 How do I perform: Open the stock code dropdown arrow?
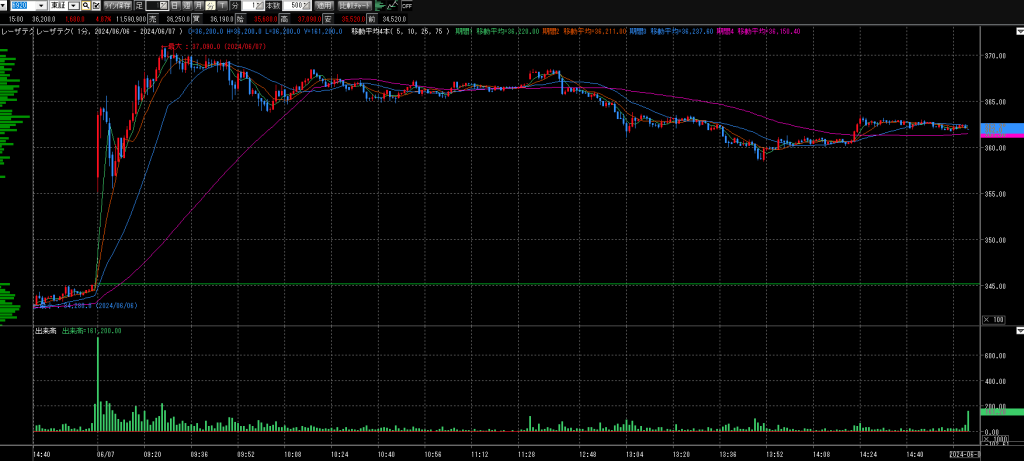point(41,6)
